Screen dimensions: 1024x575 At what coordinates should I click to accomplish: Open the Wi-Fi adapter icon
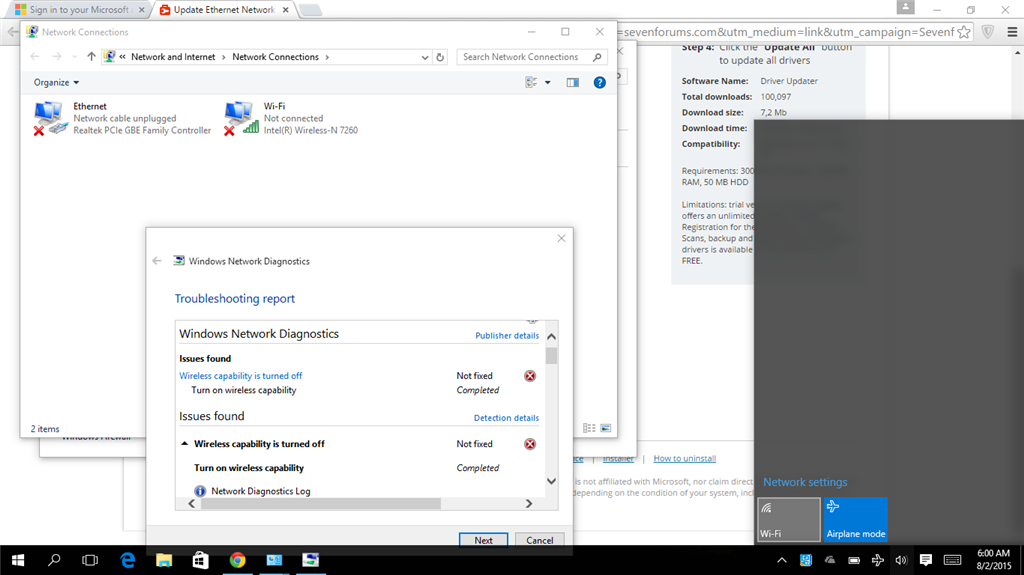click(x=241, y=118)
